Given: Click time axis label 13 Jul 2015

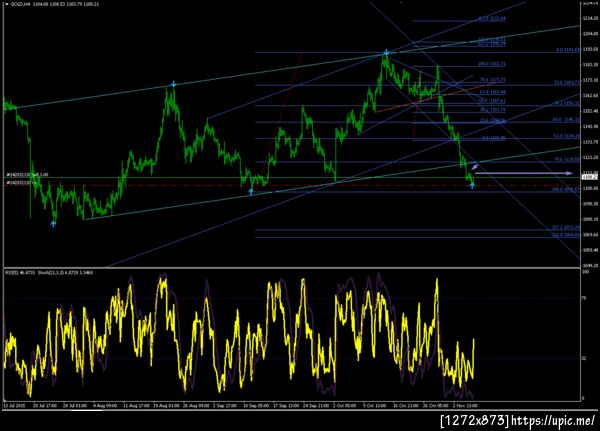Looking at the screenshot, I should 14,405.
